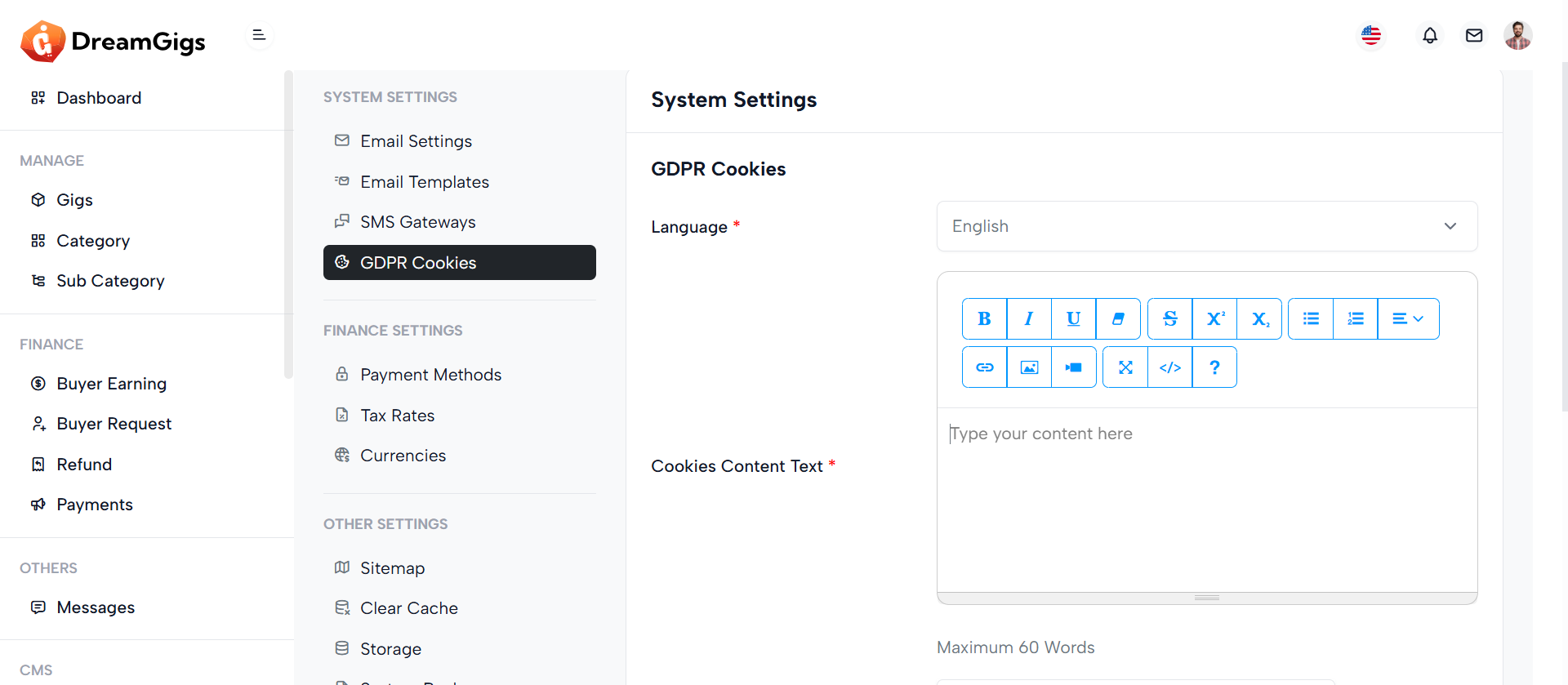This screenshot has width=1568, height=685.
Task: Open the notifications bell
Action: [x=1429, y=36]
